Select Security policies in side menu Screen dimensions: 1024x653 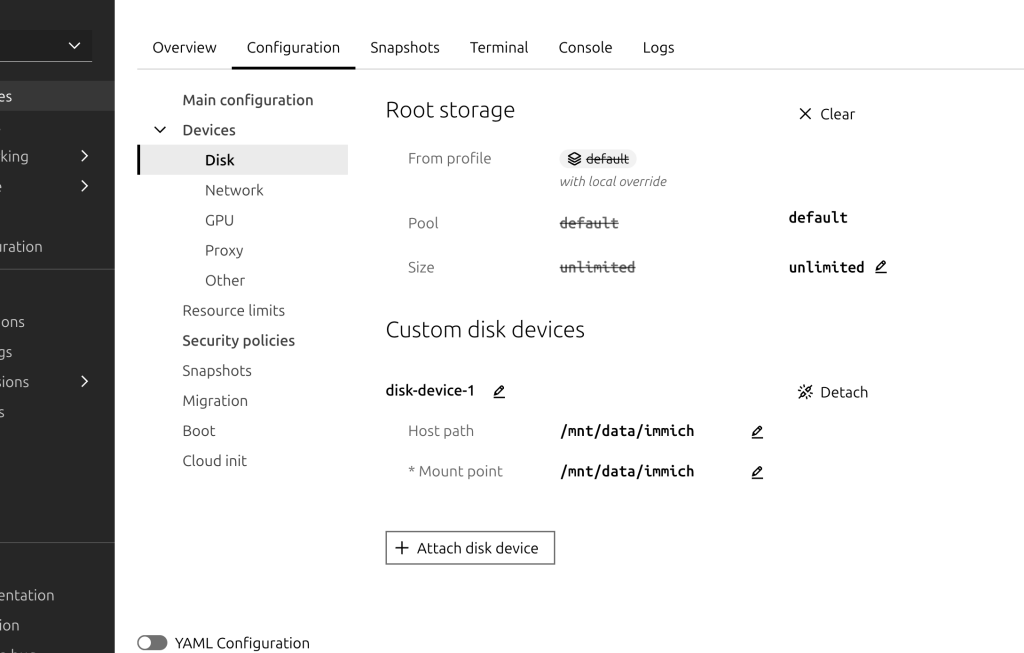click(x=238, y=340)
